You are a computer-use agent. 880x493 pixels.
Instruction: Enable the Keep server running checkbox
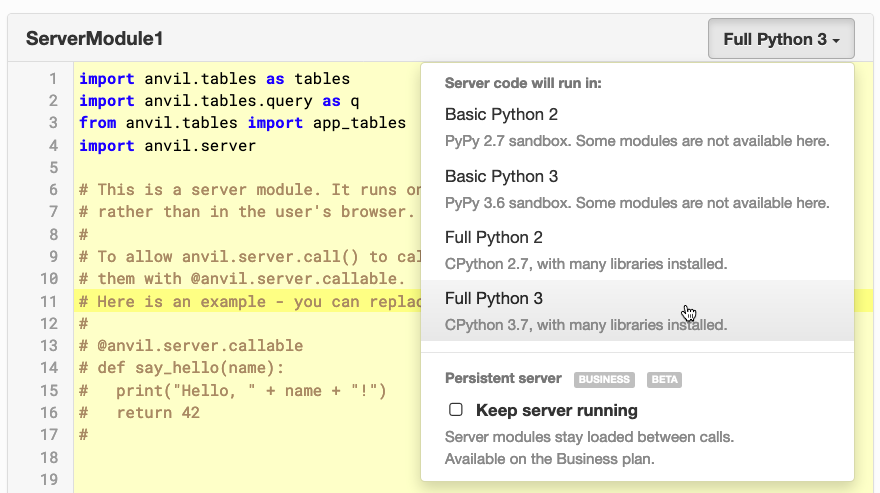pos(456,410)
